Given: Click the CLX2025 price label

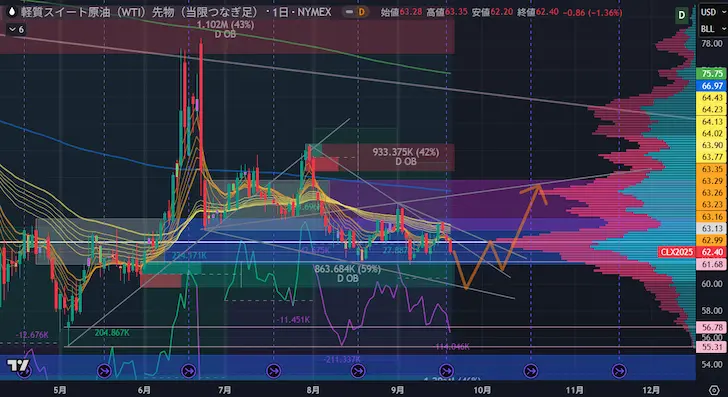Looking at the screenshot, I should pyautogui.click(x=677, y=252).
